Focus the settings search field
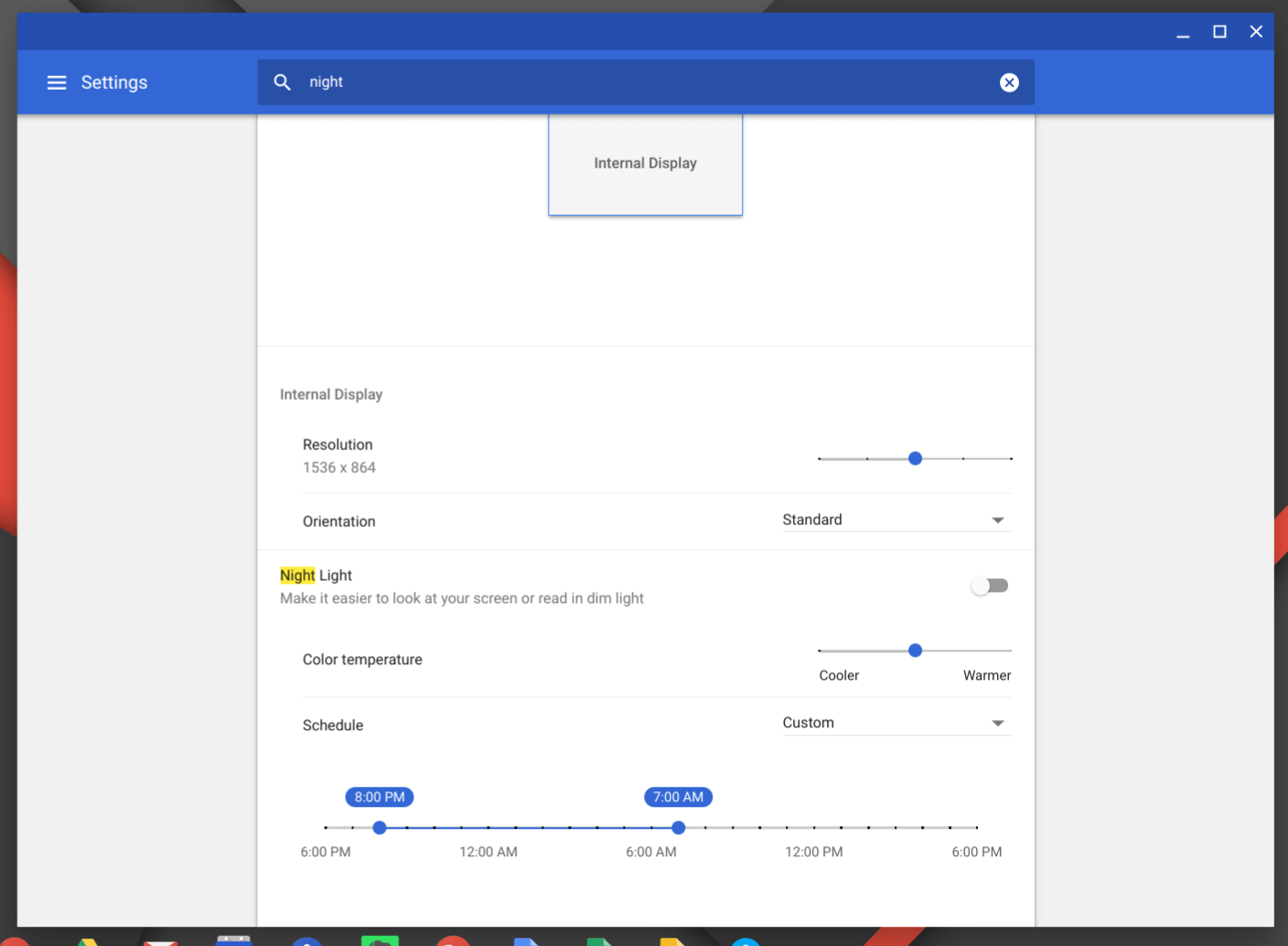 click(640, 82)
